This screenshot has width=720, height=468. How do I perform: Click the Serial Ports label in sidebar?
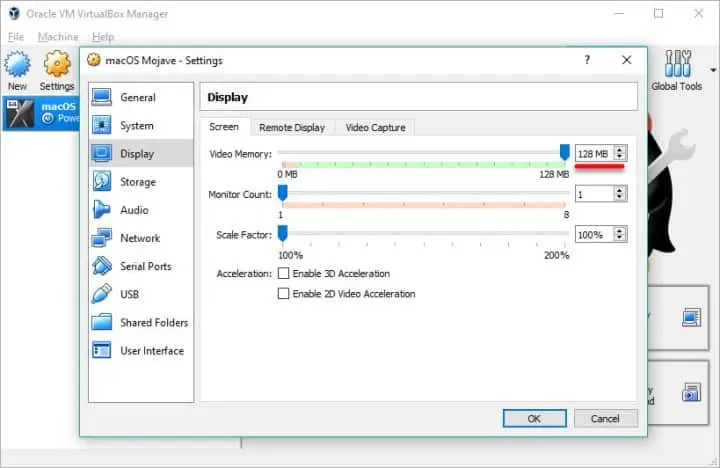(146, 266)
